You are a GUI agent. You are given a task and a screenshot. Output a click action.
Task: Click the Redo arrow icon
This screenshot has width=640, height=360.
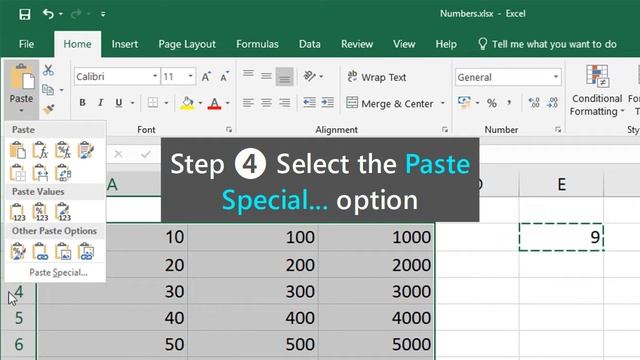click(76, 14)
